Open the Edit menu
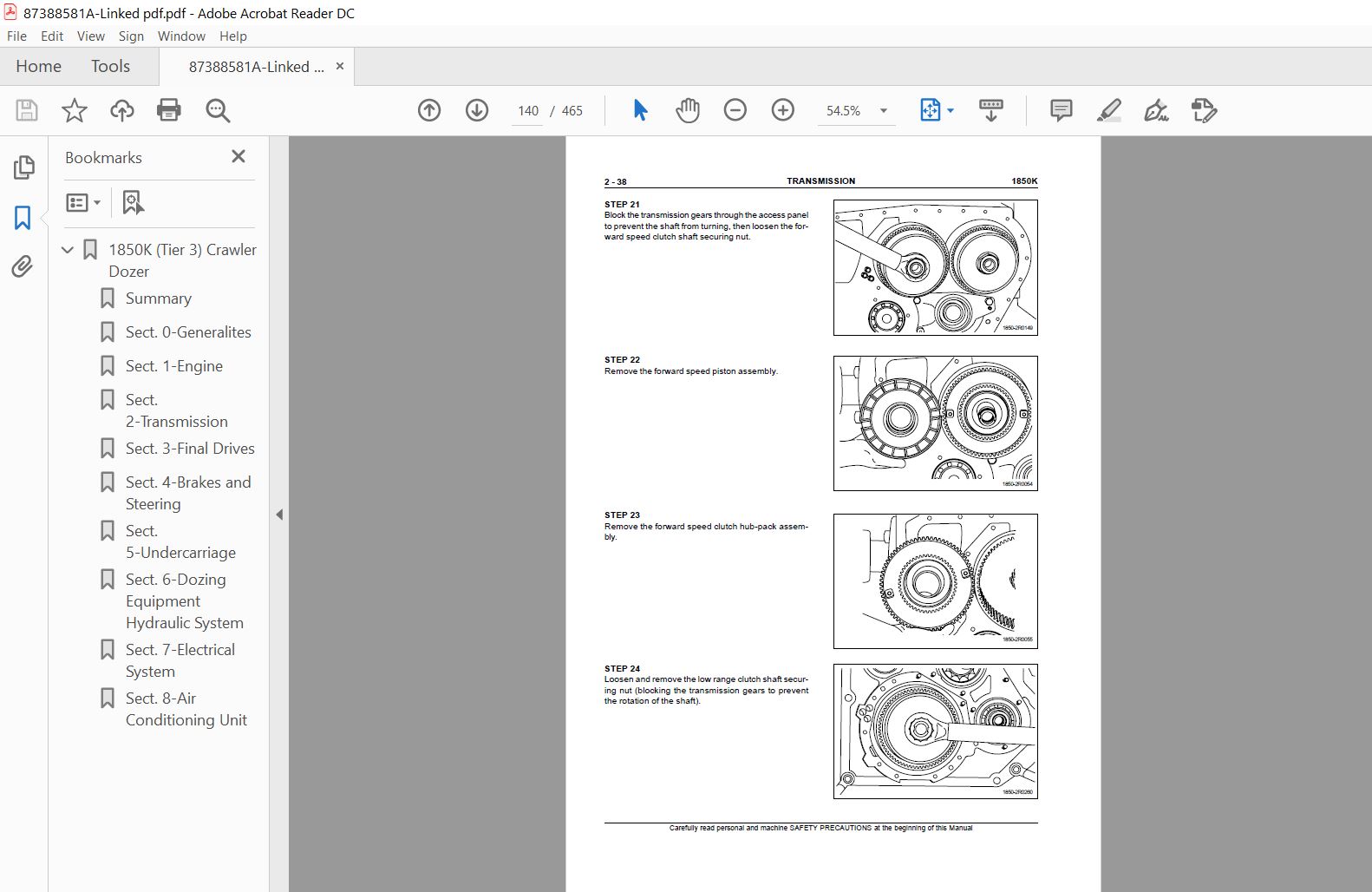This screenshot has width=1372, height=892. pyautogui.click(x=52, y=36)
